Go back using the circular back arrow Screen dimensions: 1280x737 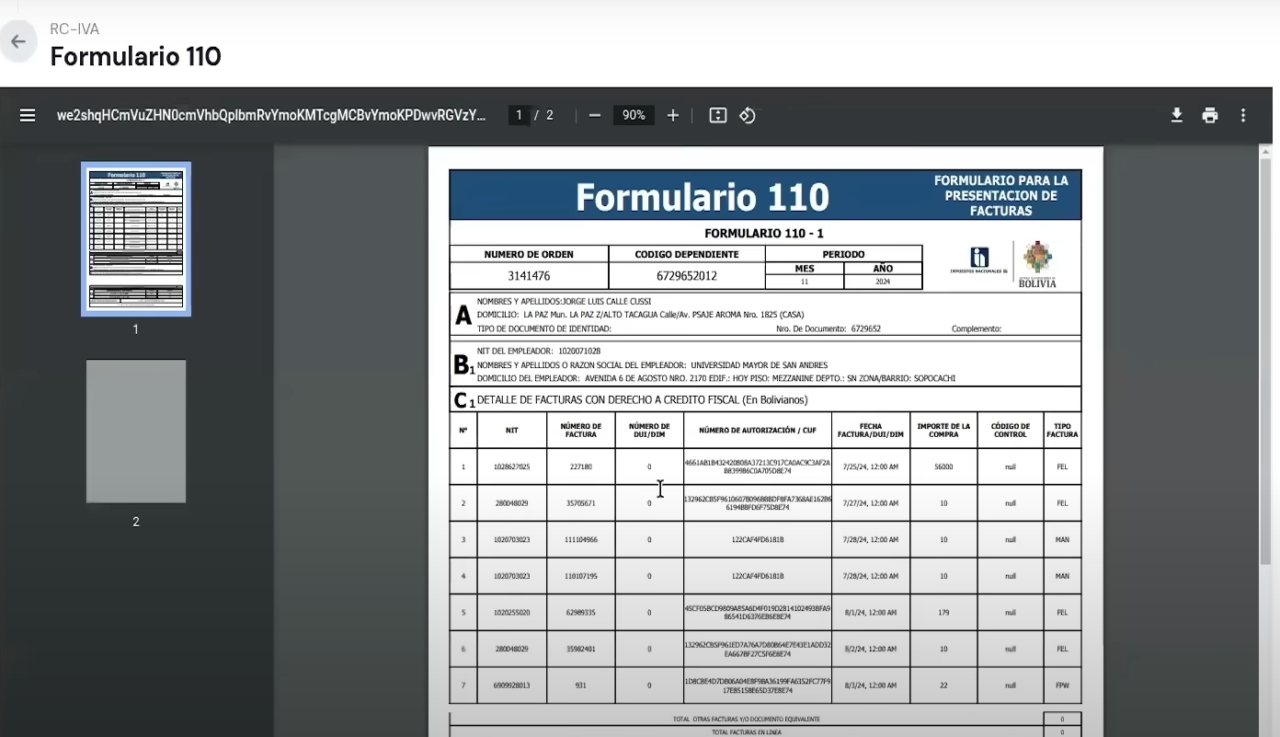coord(20,41)
